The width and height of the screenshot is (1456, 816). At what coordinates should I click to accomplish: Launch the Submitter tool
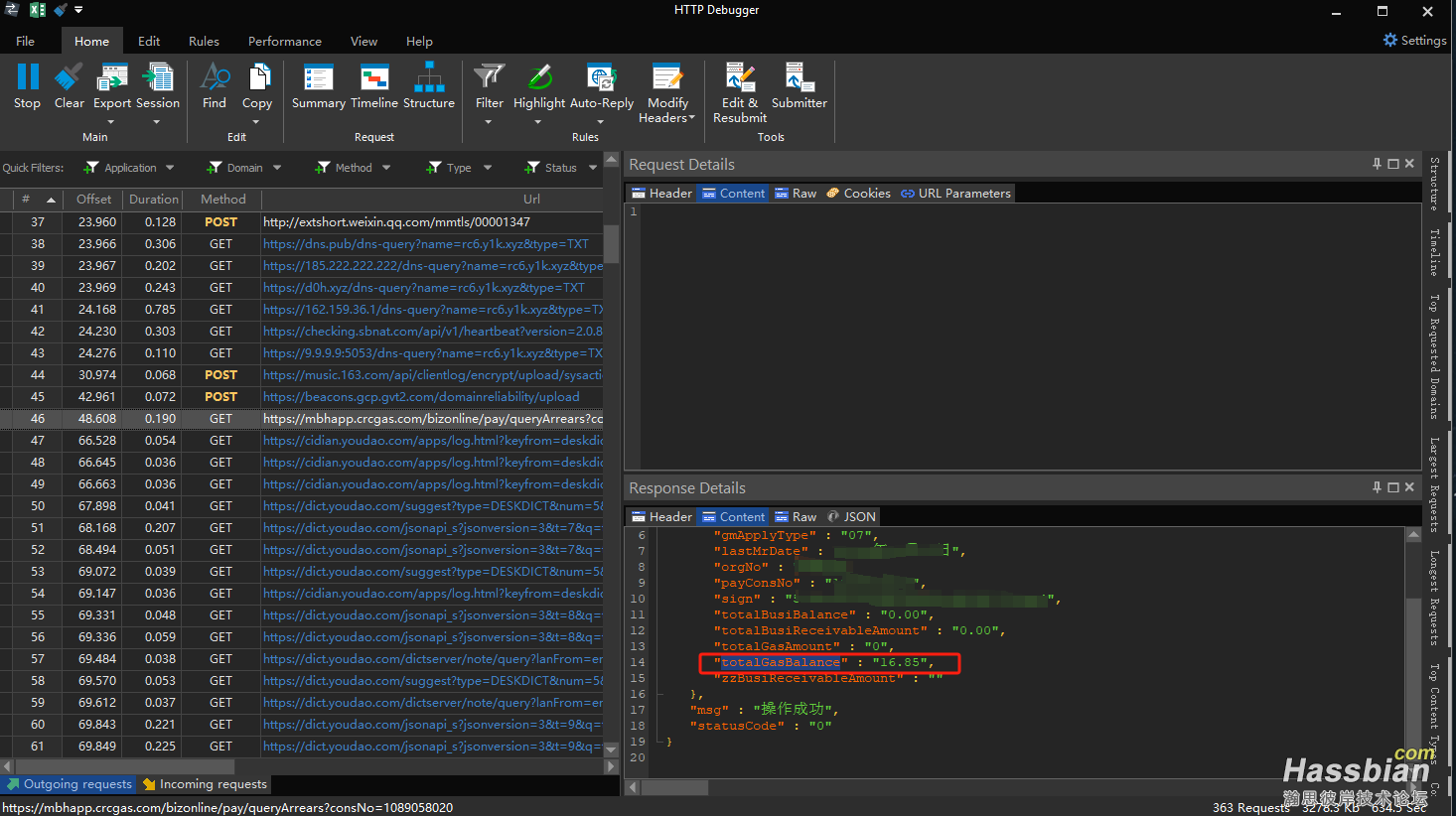(800, 76)
